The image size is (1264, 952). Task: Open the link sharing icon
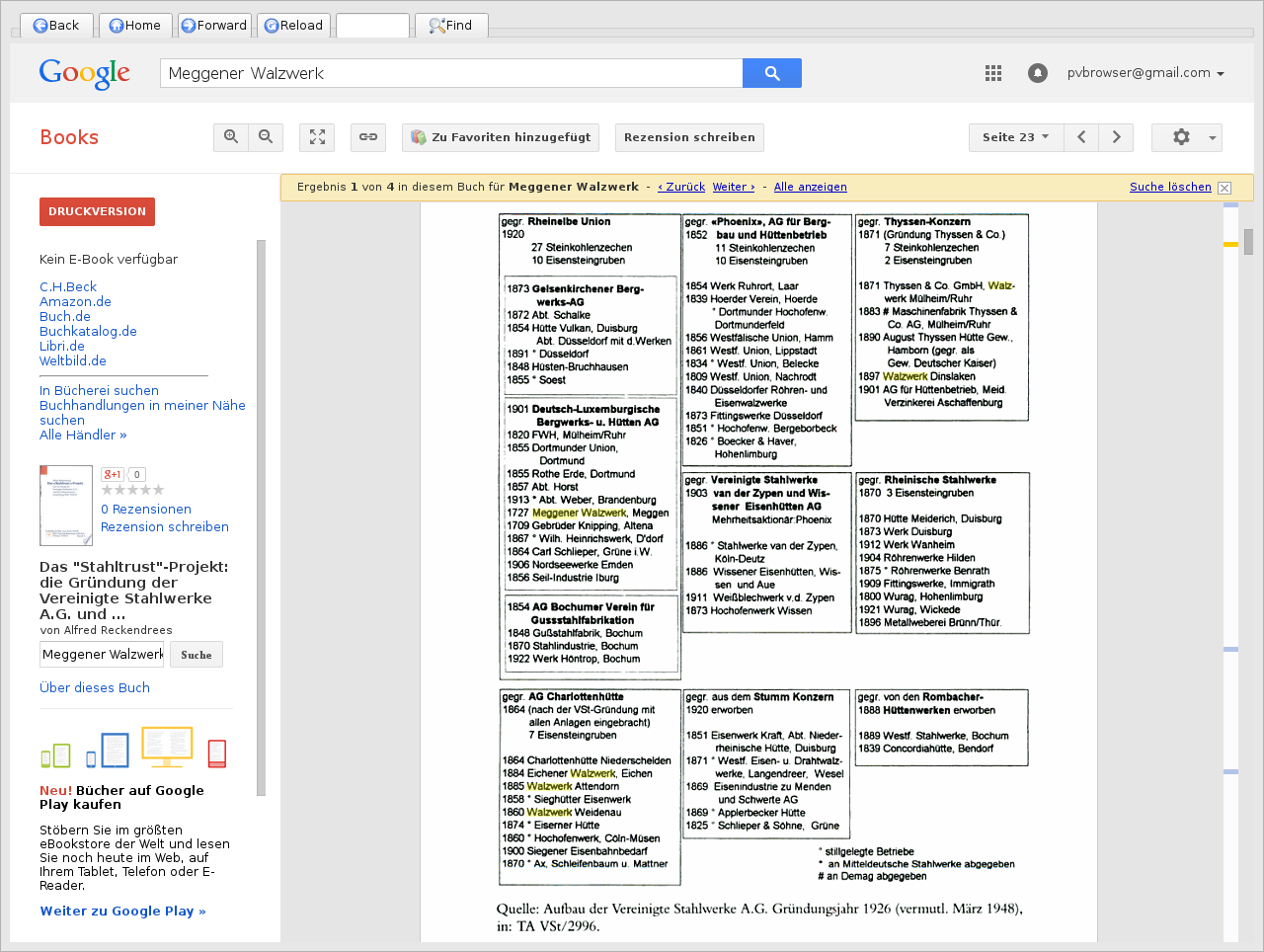368,137
